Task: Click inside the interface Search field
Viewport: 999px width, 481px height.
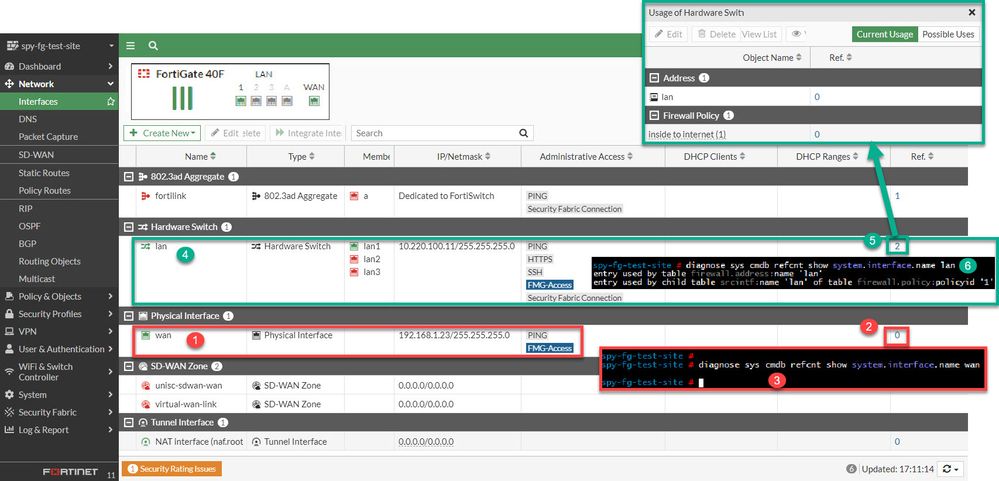Action: click(436, 133)
